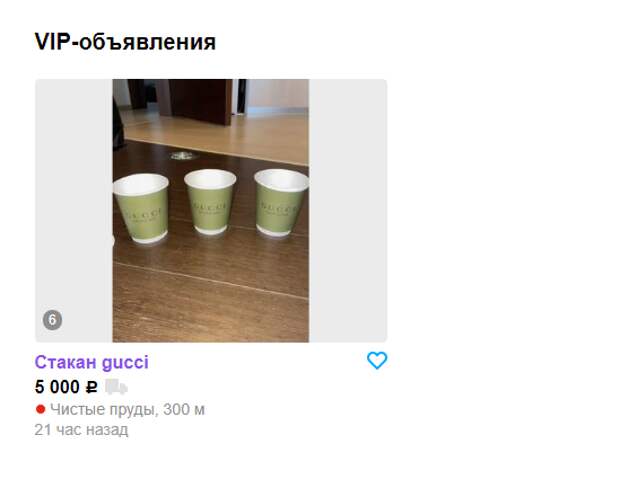
Task: Click the red metro line dot
Action: point(40,409)
